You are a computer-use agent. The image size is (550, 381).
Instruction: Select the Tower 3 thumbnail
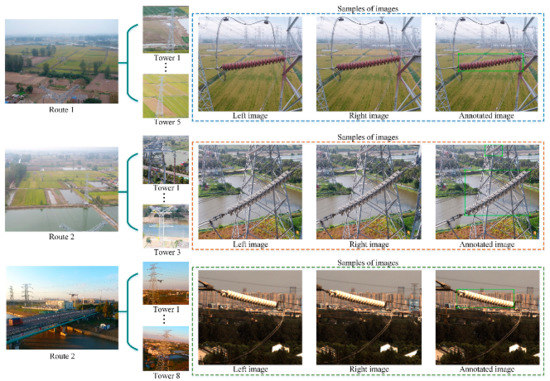(x=166, y=226)
